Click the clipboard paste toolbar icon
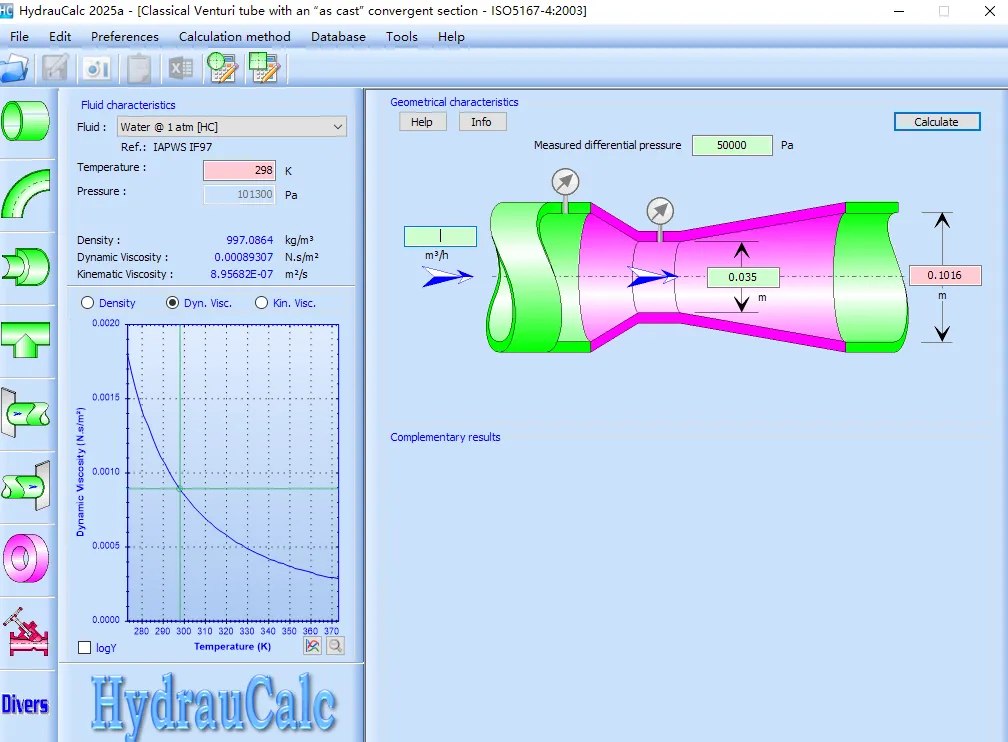 [x=139, y=68]
